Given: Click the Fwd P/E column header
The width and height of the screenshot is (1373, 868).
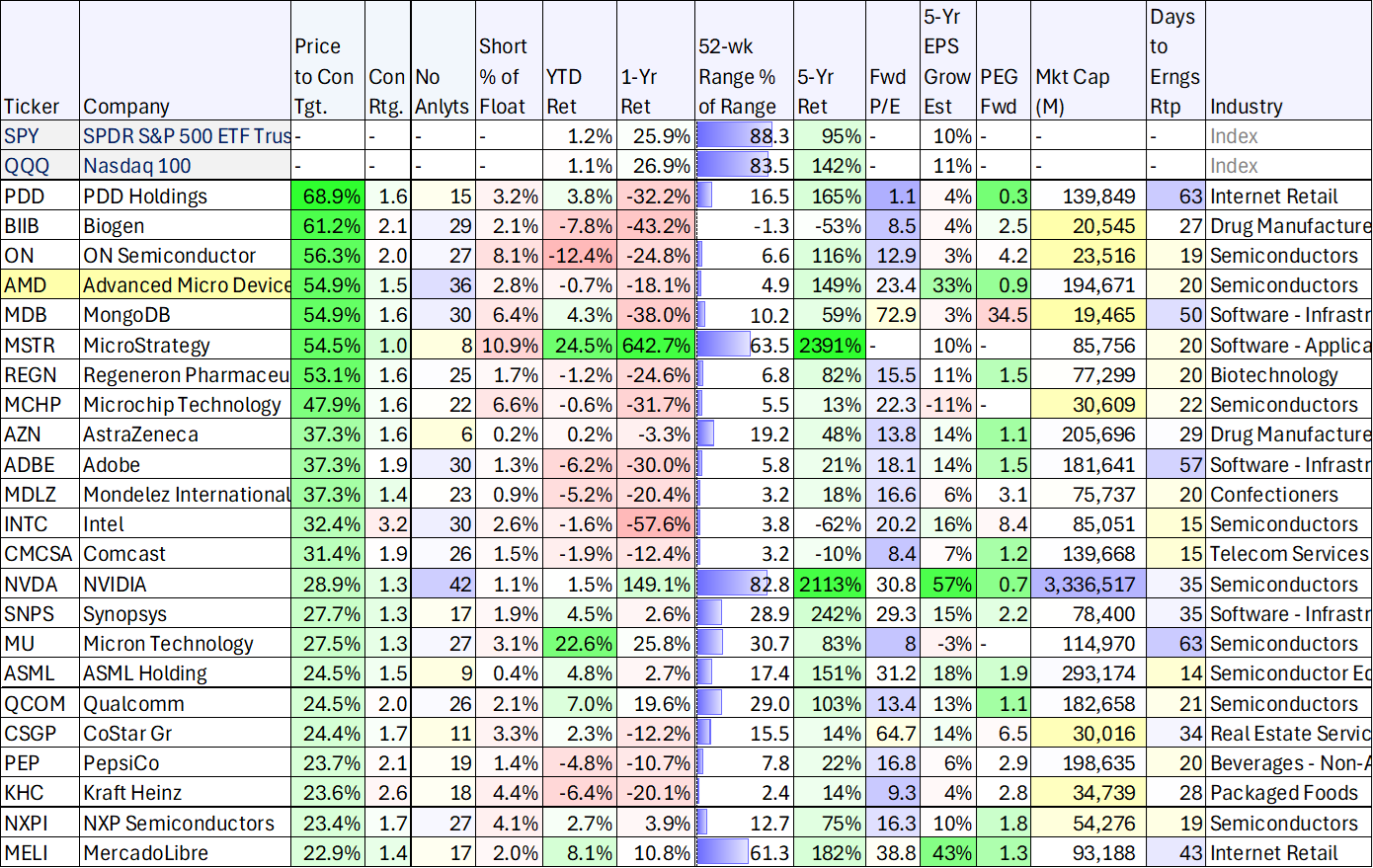Looking at the screenshot, I should [x=892, y=61].
